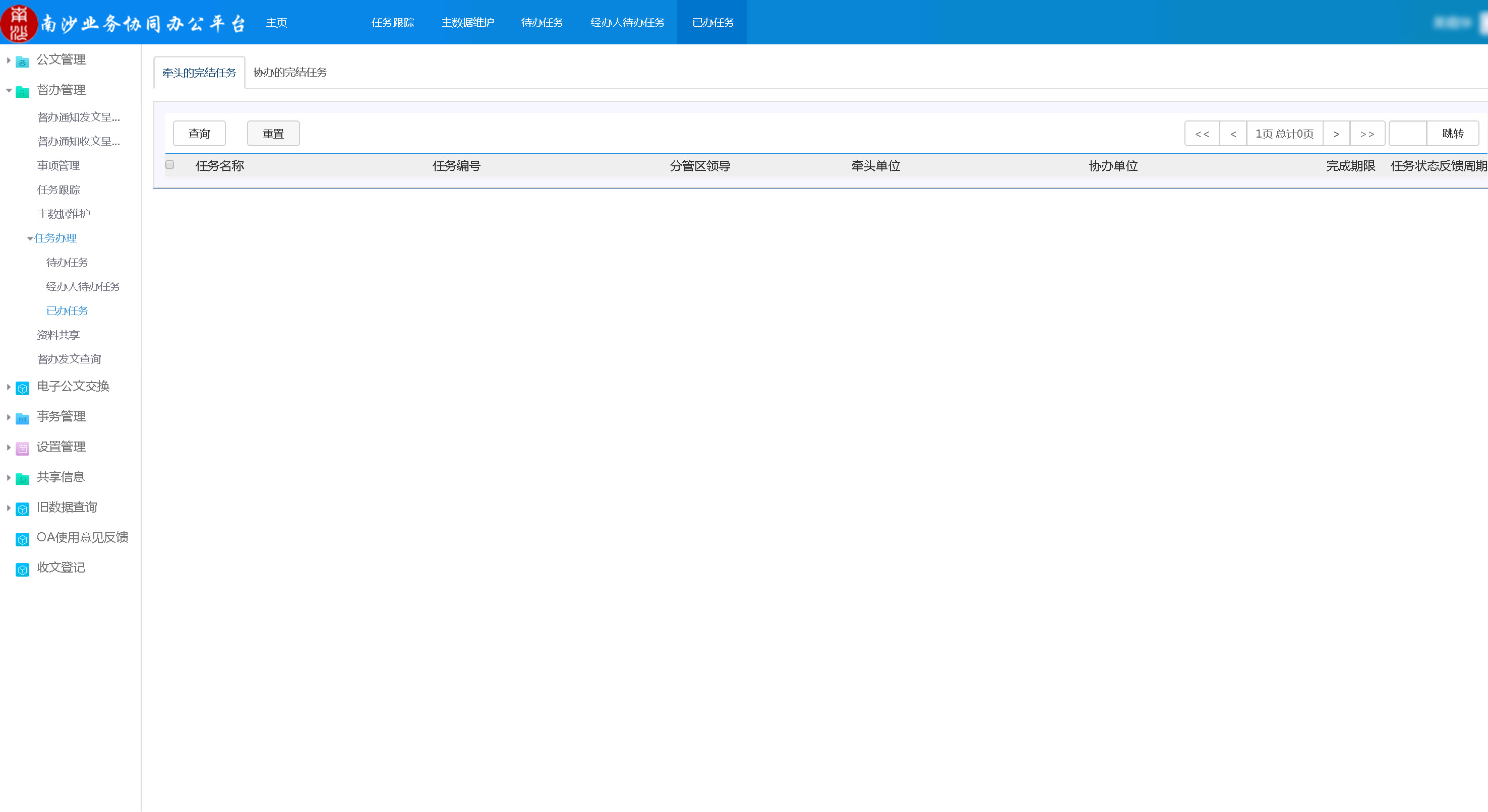Image resolution: width=1488 pixels, height=812 pixels.
Task: Click the 查询 button
Action: tap(199, 134)
